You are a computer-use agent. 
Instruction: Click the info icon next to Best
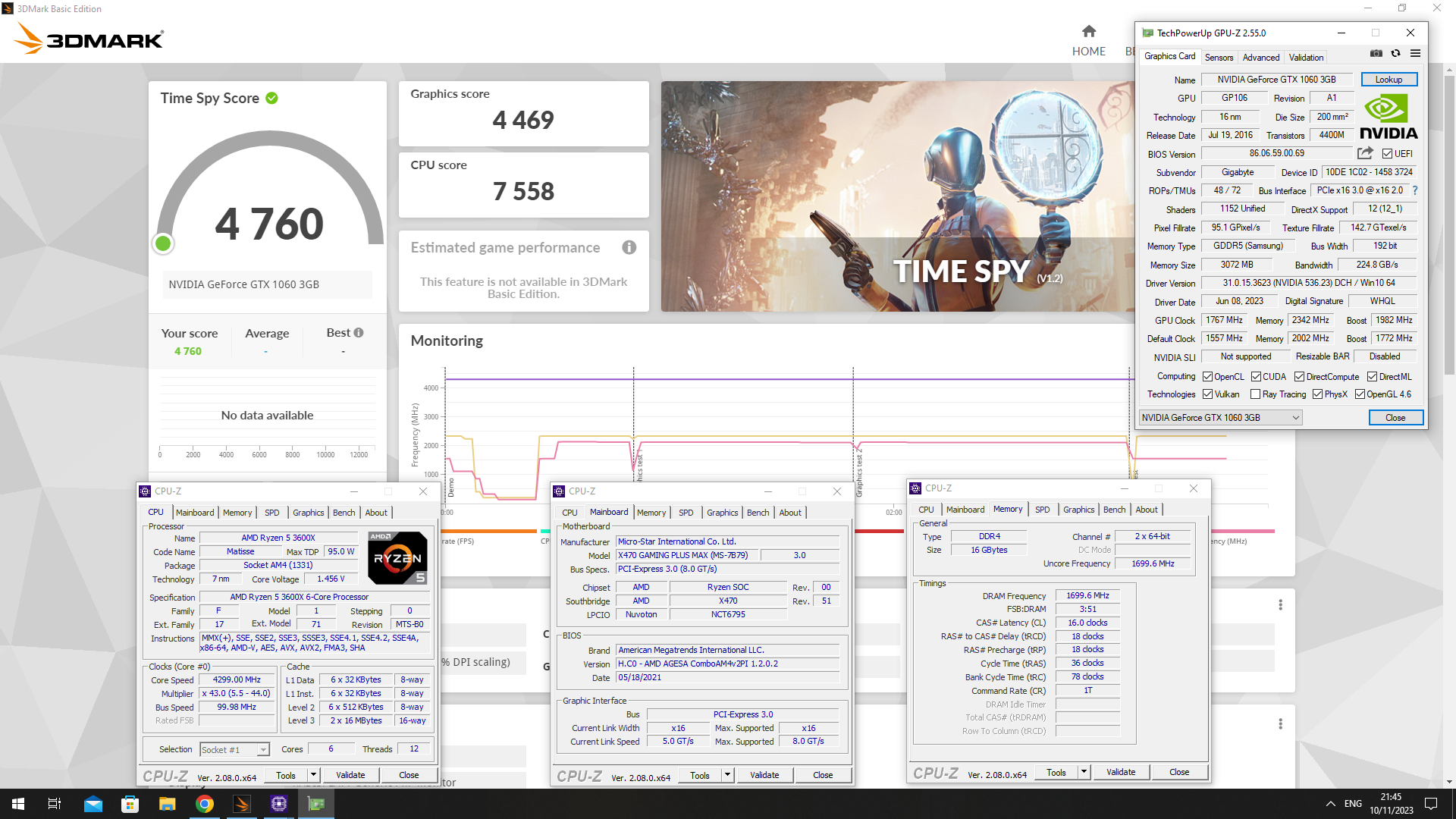pos(359,333)
